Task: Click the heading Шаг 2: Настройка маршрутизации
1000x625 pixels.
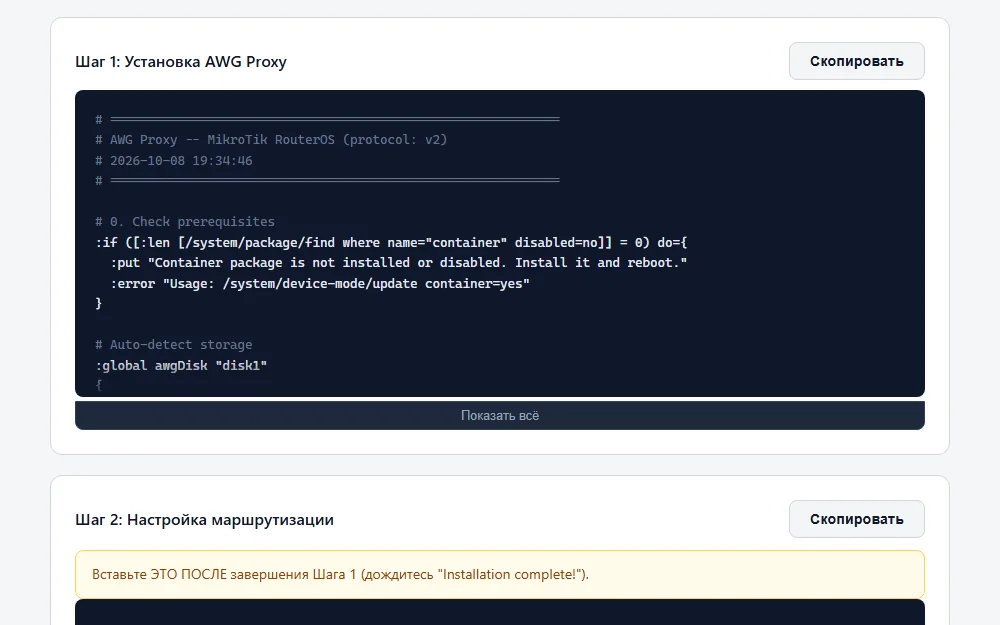Action: pos(205,520)
